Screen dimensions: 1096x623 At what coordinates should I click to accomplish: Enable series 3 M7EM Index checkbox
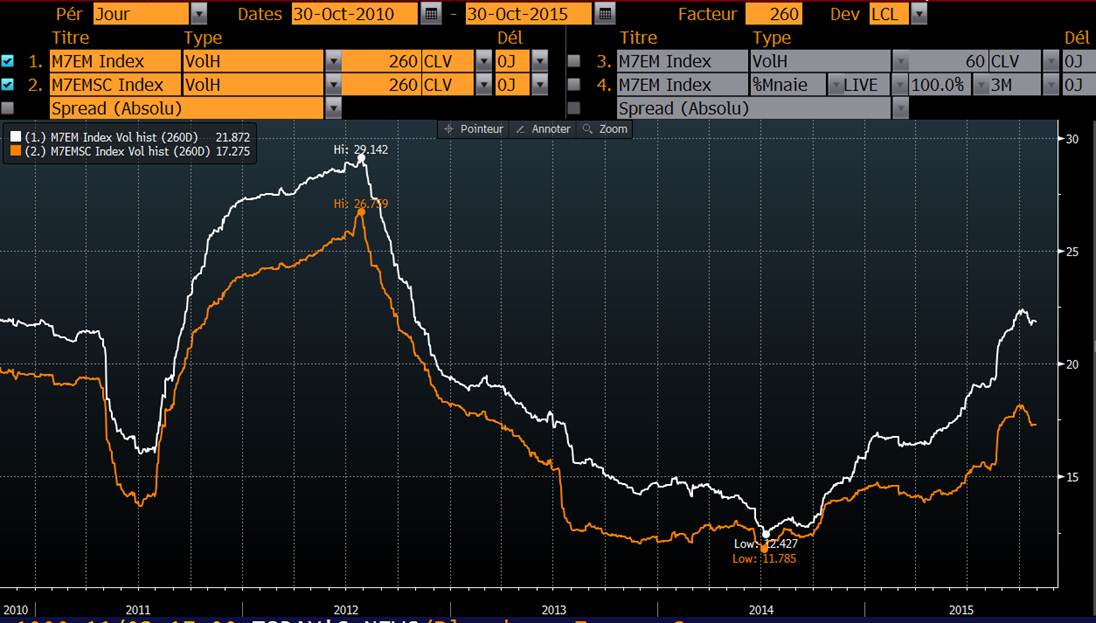(x=574, y=61)
